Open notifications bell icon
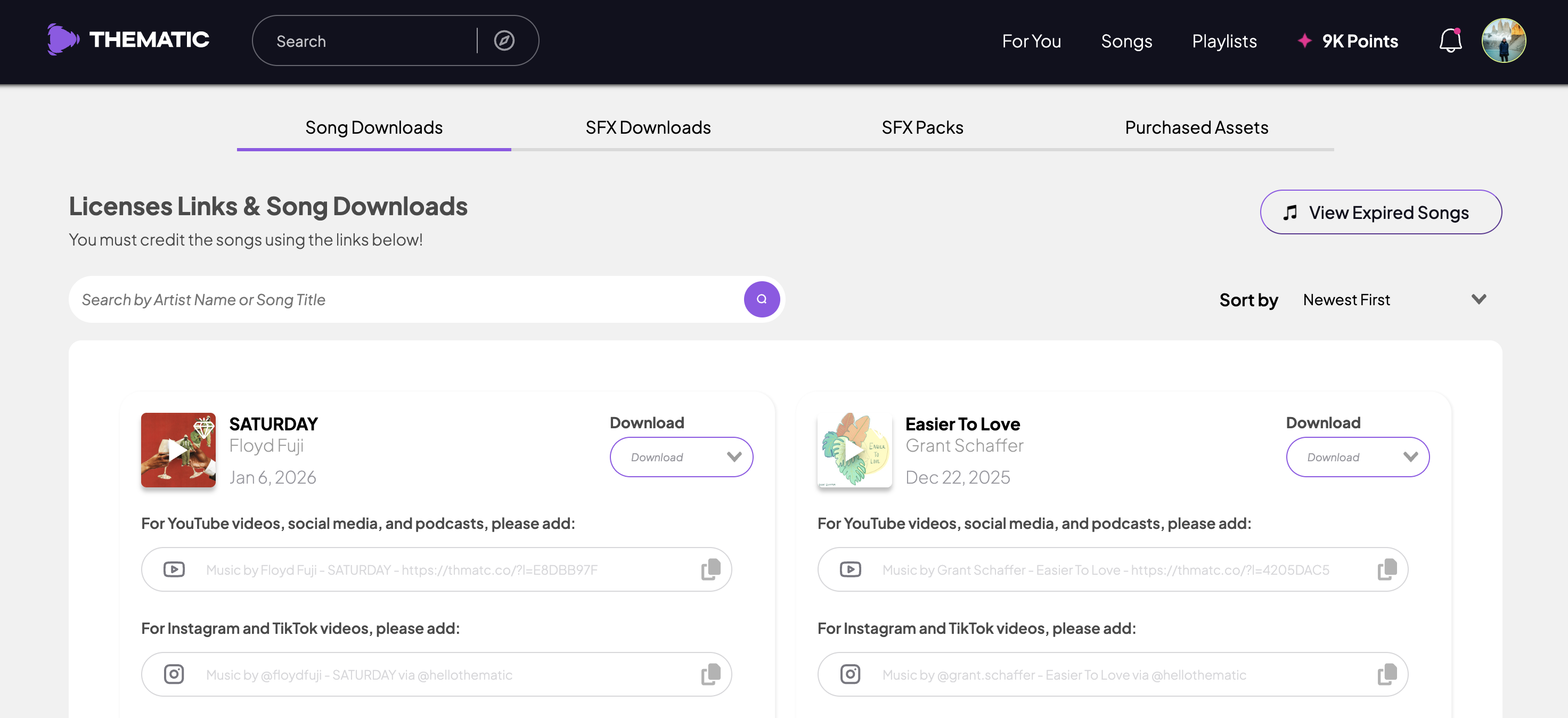Viewport: 1568px width, 718px height. tap(1450, 41)
